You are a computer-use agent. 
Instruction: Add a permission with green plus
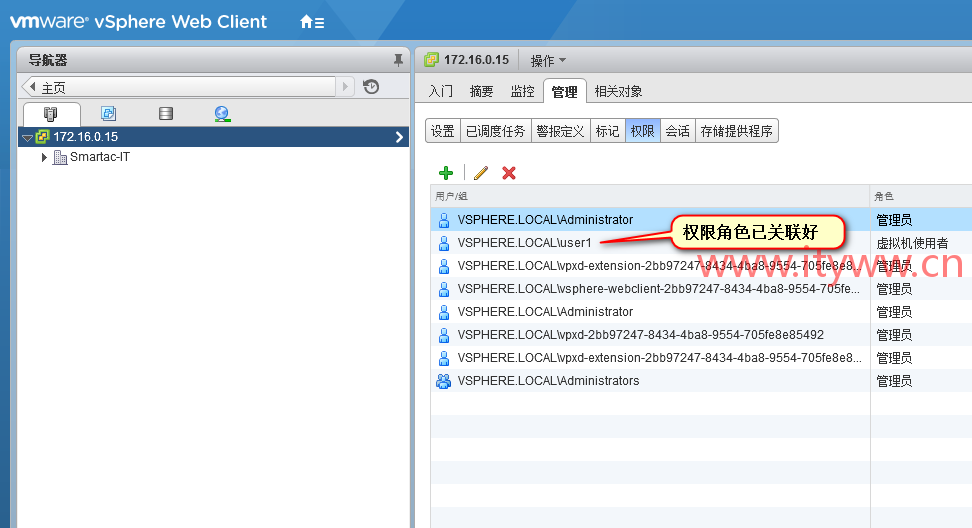[446, 173]
